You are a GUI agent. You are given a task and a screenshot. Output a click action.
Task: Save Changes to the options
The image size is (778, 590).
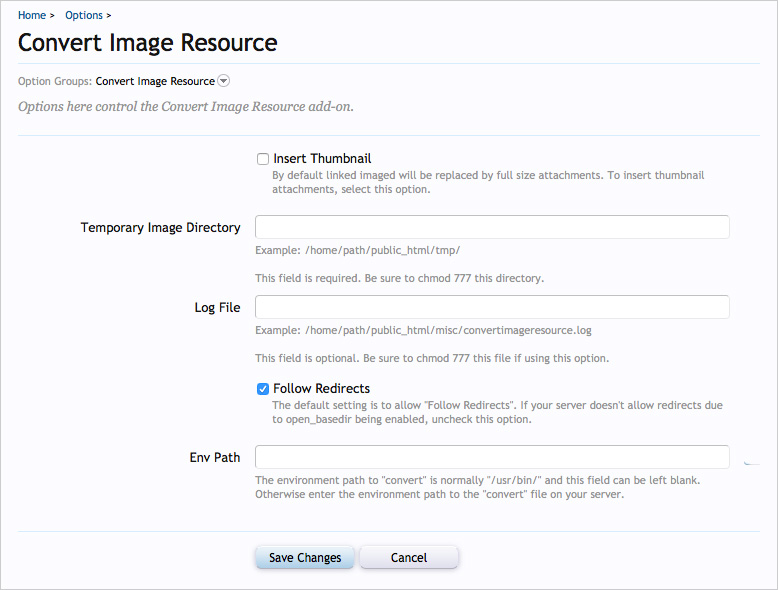[x=305, y=557]
